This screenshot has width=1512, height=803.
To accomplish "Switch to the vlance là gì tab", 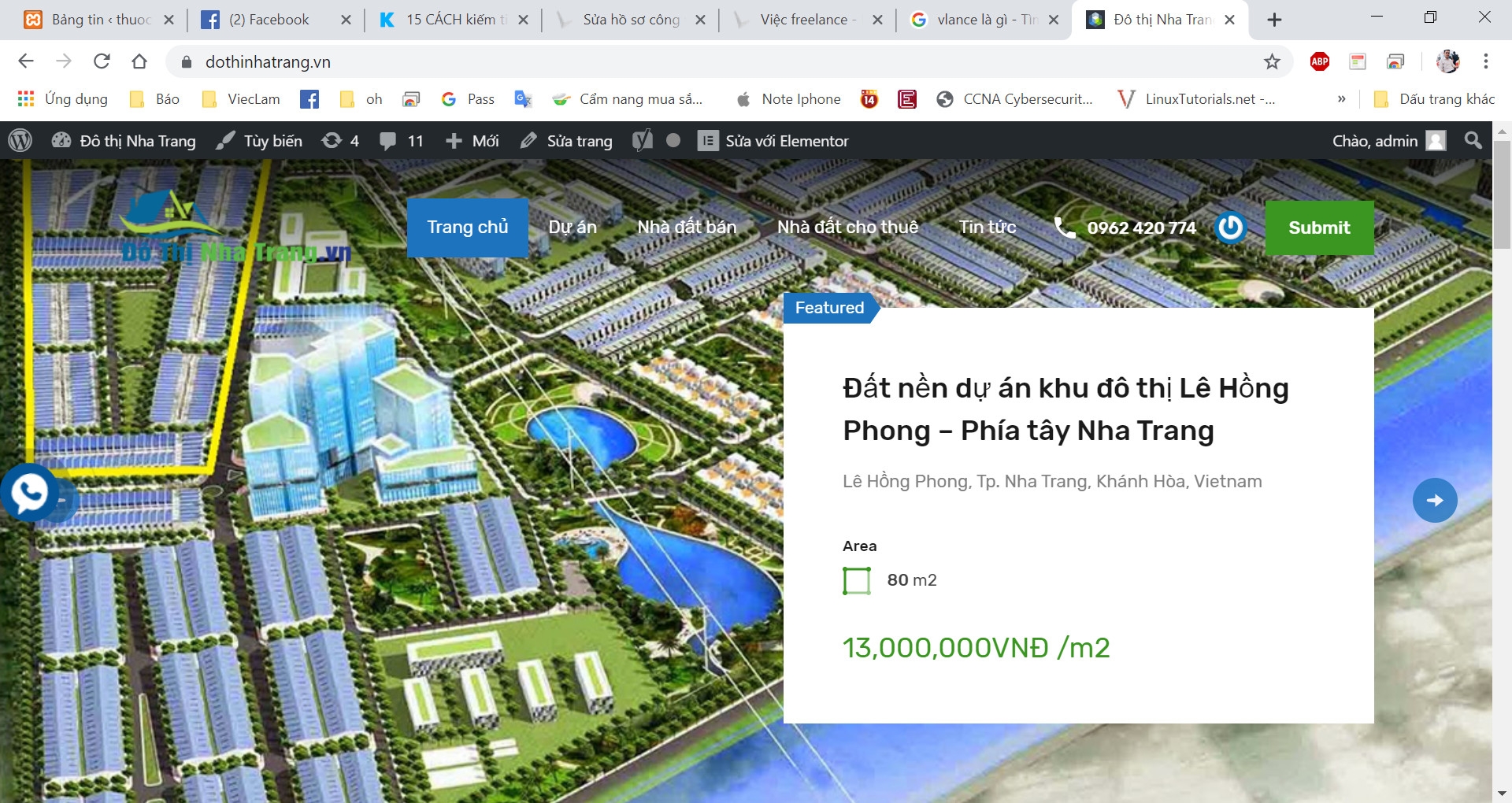I will pyautogui.click(x=984, y=20).
